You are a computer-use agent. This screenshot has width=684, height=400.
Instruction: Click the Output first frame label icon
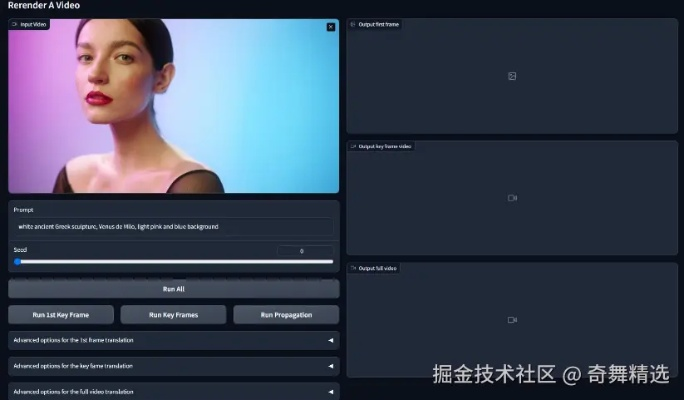[353, 24]
